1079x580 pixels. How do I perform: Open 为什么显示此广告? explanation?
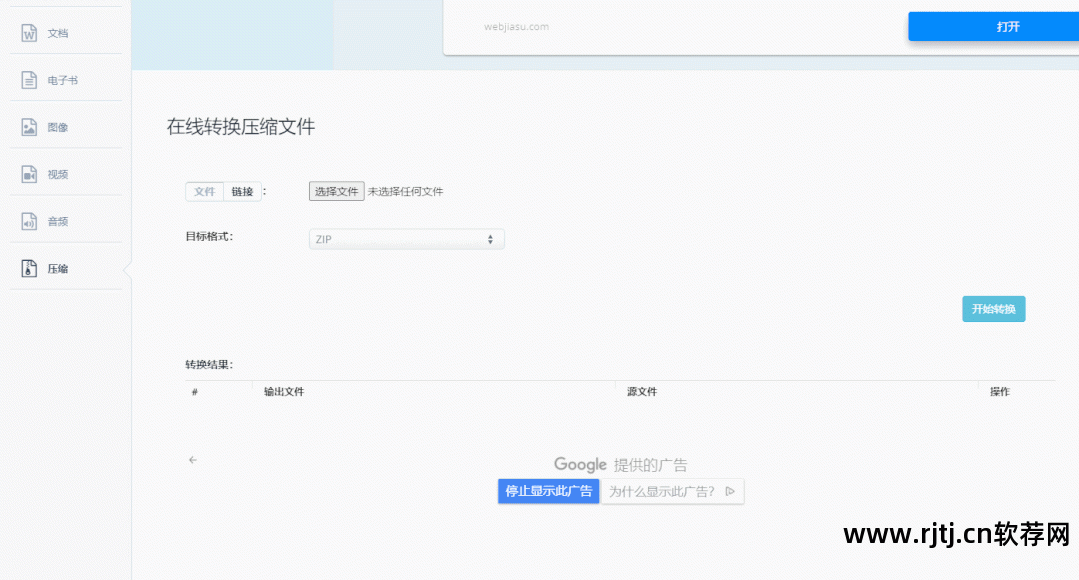tap(662, 491)
